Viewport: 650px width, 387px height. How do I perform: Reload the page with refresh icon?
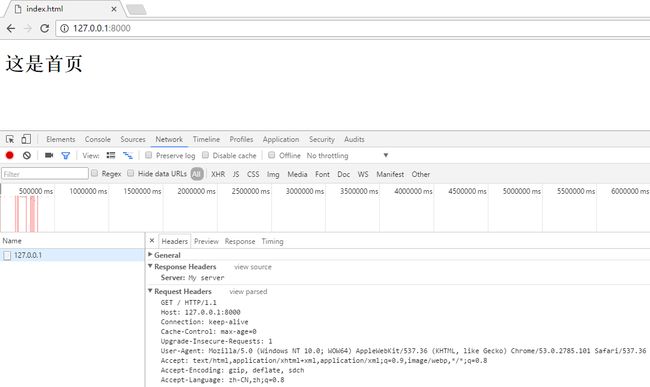44,28
